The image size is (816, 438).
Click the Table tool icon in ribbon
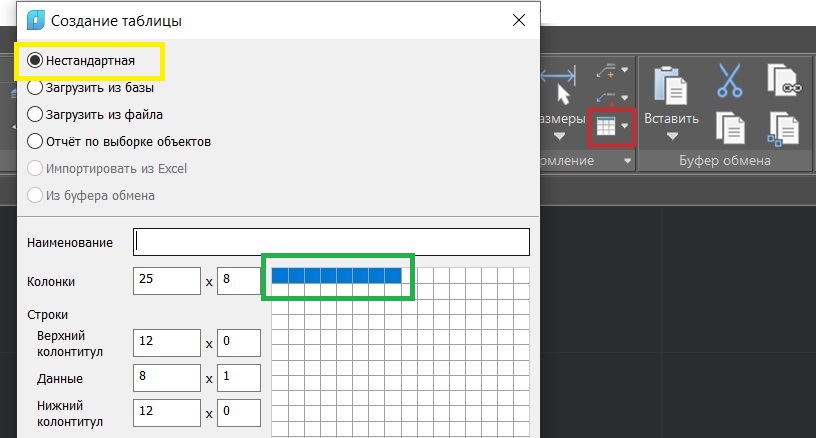click(605, 127)
